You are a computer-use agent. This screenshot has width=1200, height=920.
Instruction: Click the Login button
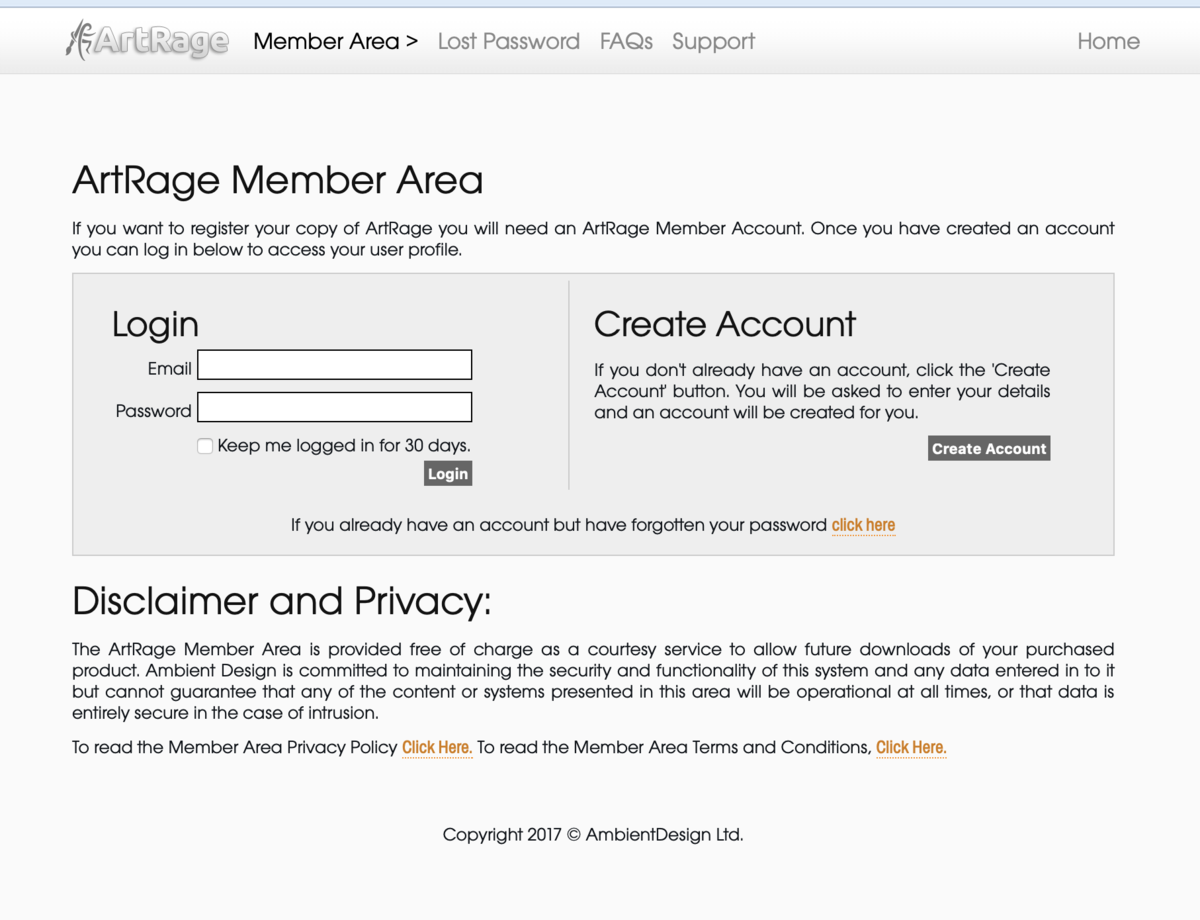pyautogui.click(x=448, y=474)
